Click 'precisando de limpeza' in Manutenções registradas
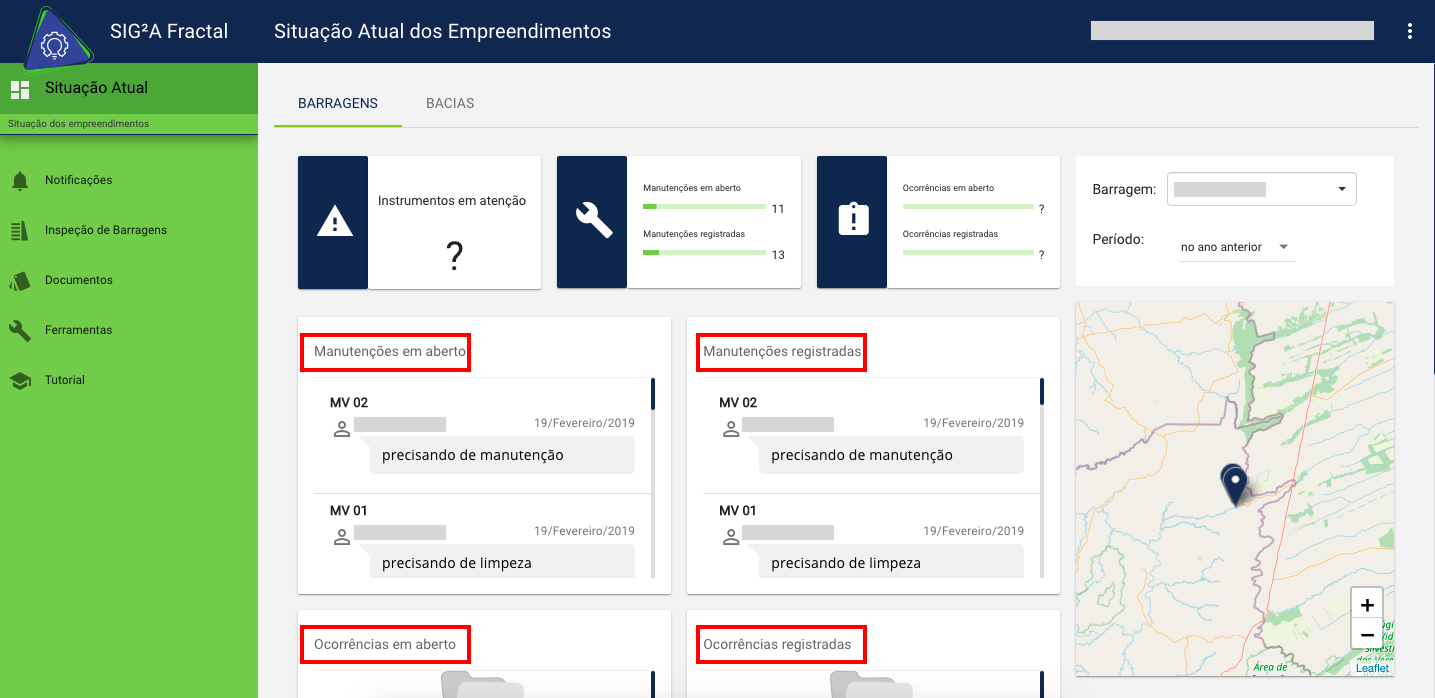The width and height of the screenshot is (1435, 698). [x=846, y=563]
